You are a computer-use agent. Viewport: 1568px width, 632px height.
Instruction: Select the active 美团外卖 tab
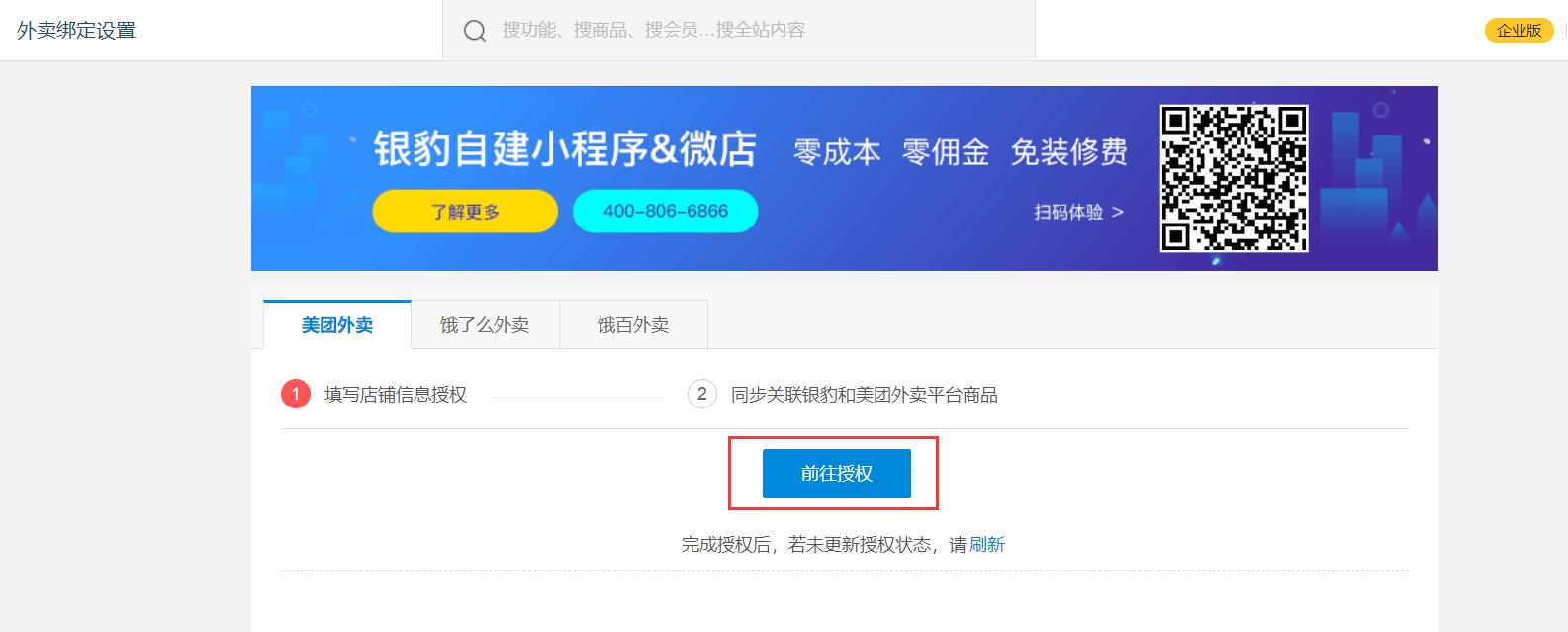tap(335, 324)
